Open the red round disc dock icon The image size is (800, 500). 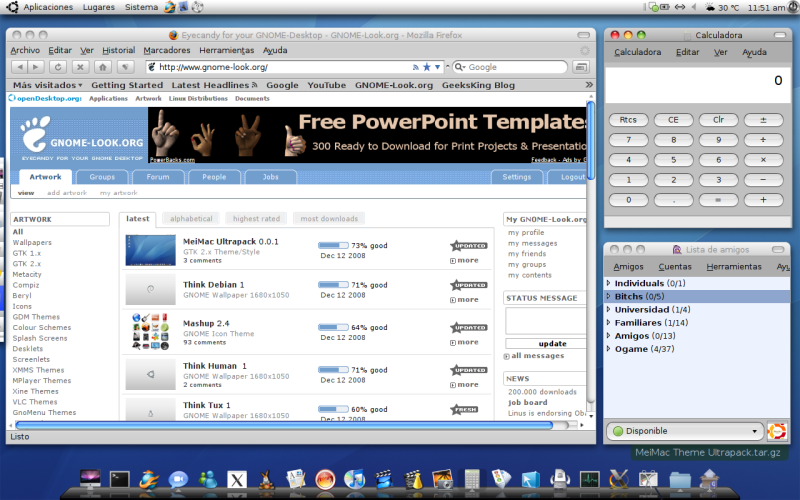(325, 480)
